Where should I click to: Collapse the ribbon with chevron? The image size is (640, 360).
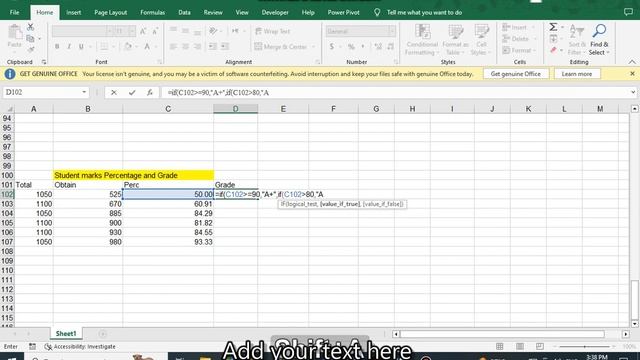(x=632, y=62)
